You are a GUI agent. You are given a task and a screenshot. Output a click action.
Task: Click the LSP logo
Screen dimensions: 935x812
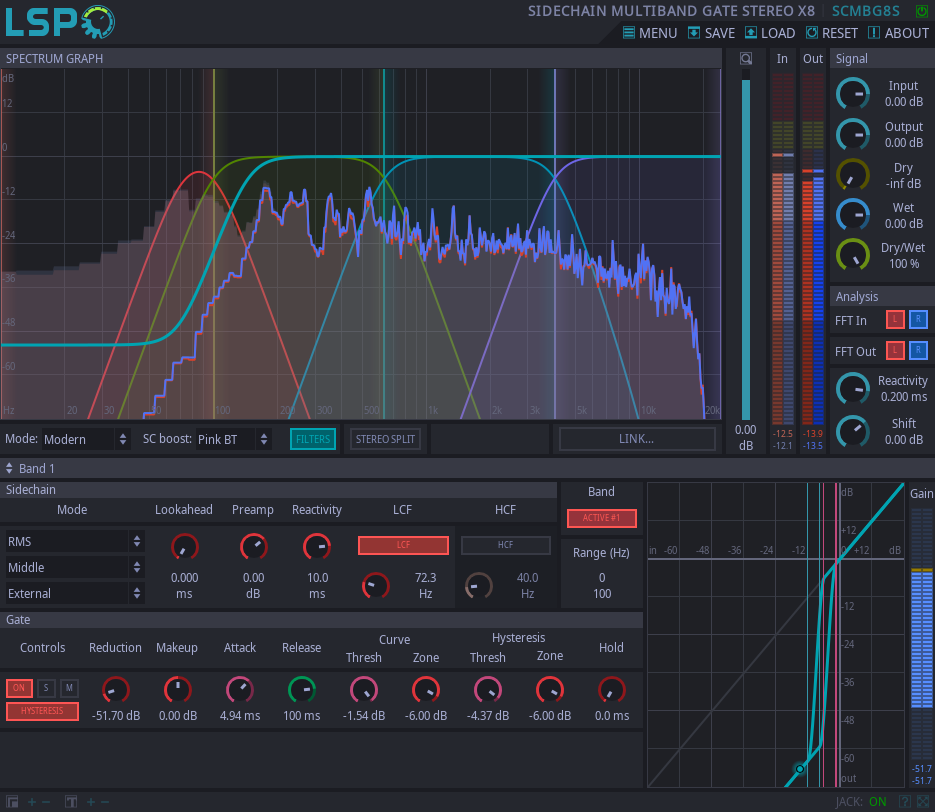click(x=60, y=22)
